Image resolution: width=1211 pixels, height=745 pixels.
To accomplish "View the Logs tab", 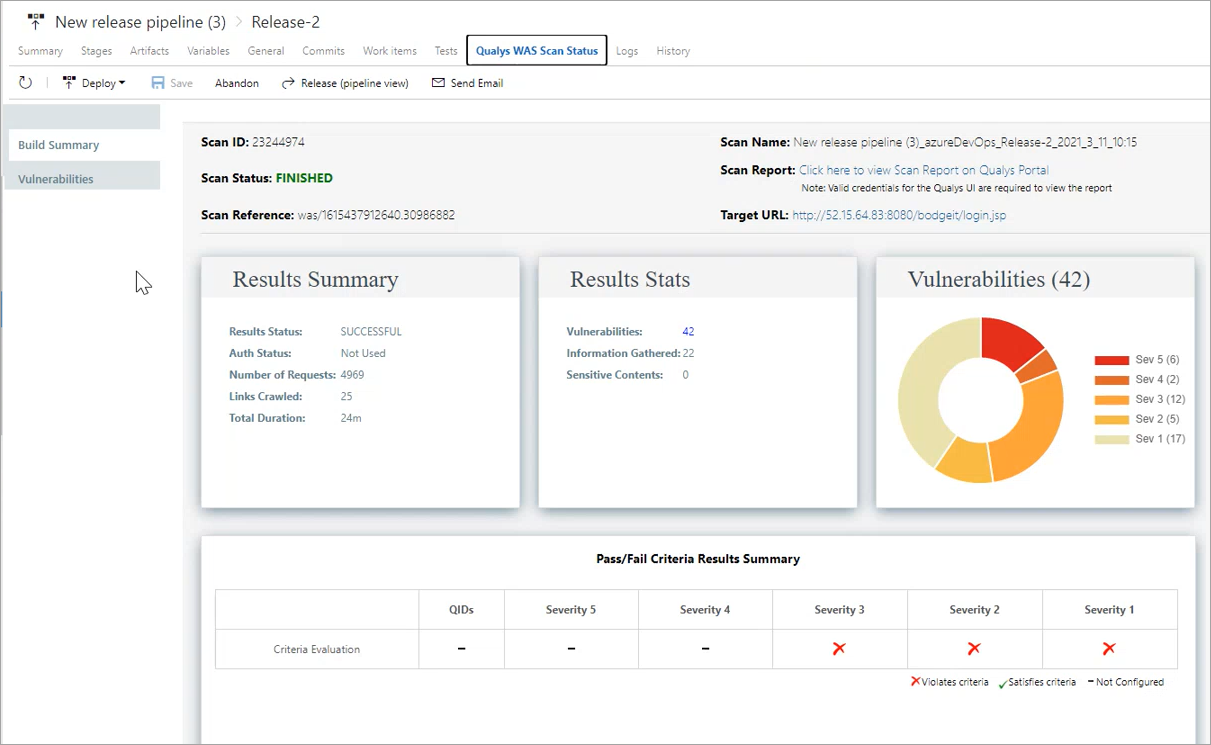I will (627, 51).
